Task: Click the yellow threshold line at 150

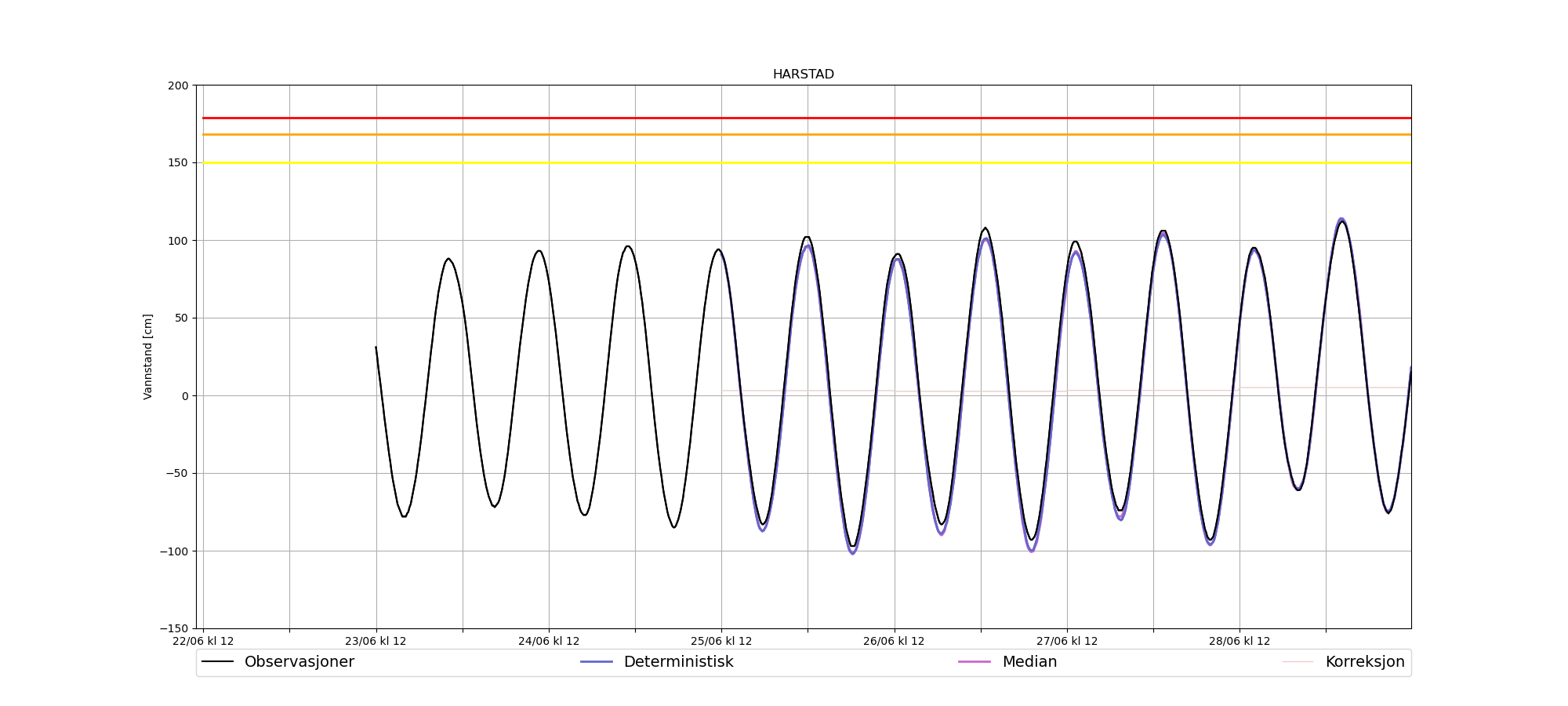Action: click(x=807, y=162)
